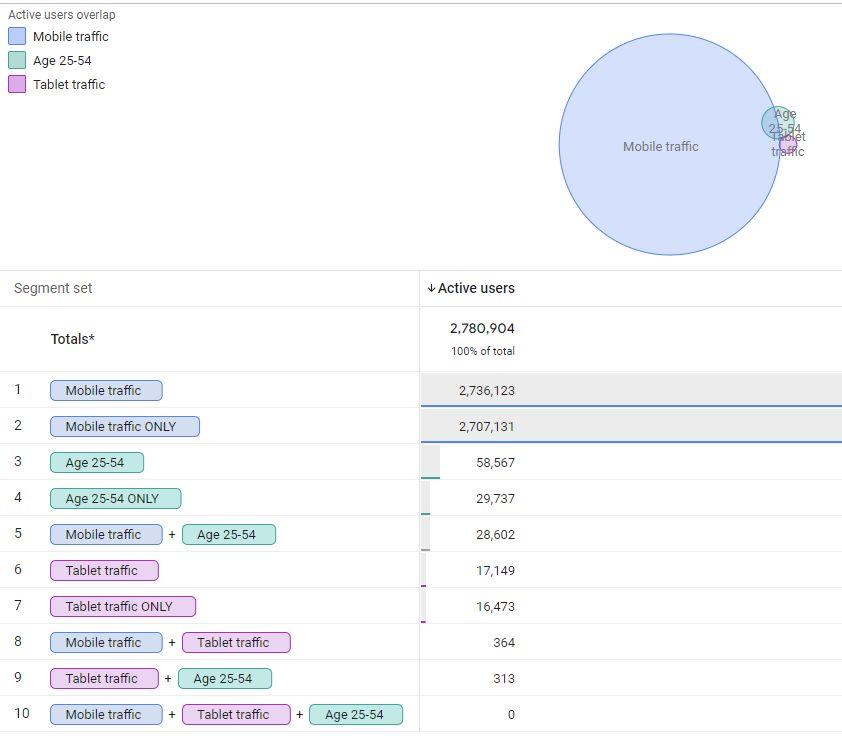Viewport: 842px width, 754px height.
Task: Click the Age 25-54 legend label
Action: [62, 61]
